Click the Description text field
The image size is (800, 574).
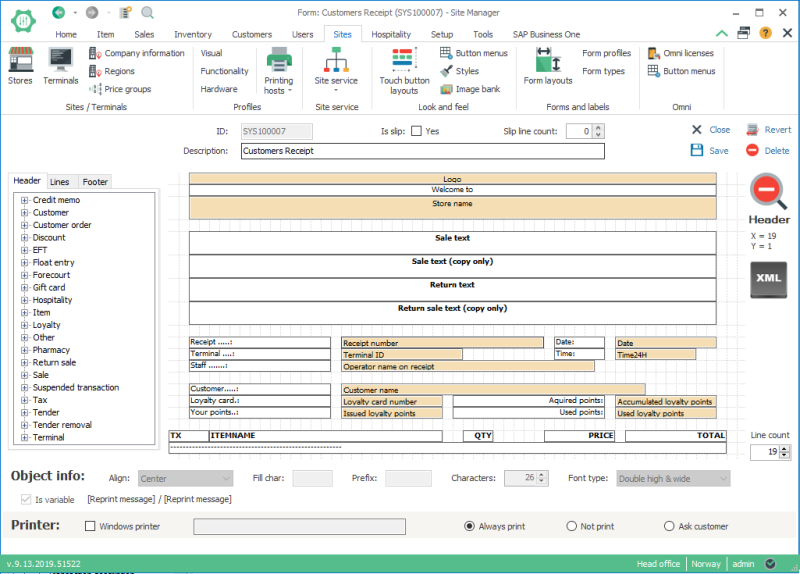[423, 151]
